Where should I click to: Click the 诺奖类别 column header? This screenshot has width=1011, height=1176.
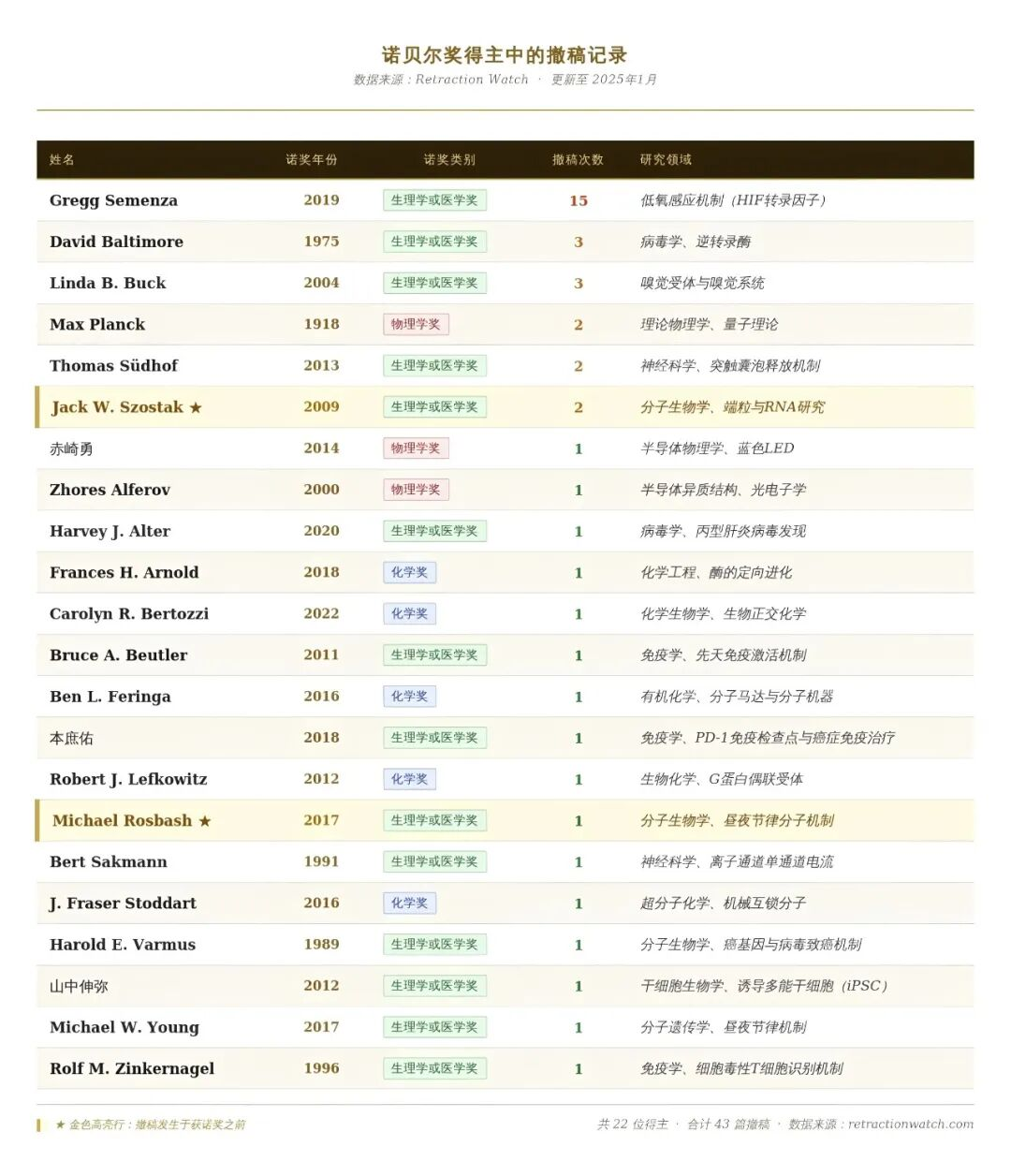click(449, 160)
